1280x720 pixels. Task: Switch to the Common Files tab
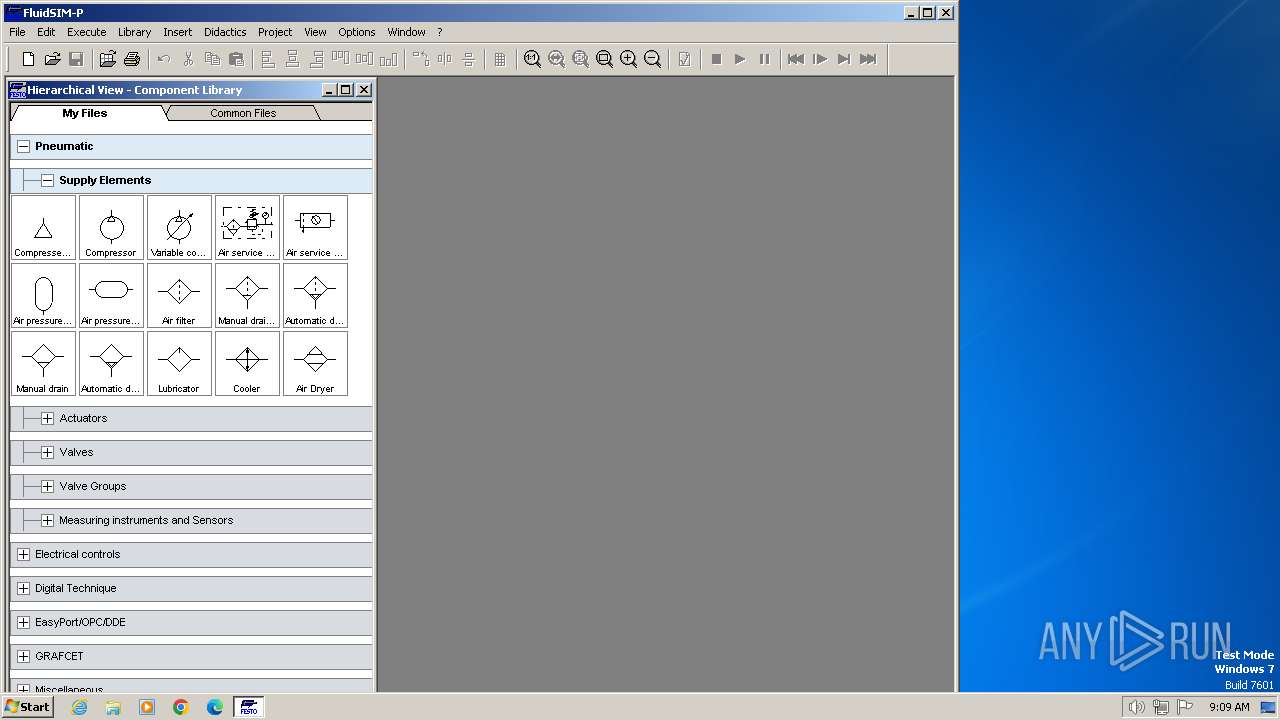243,113
